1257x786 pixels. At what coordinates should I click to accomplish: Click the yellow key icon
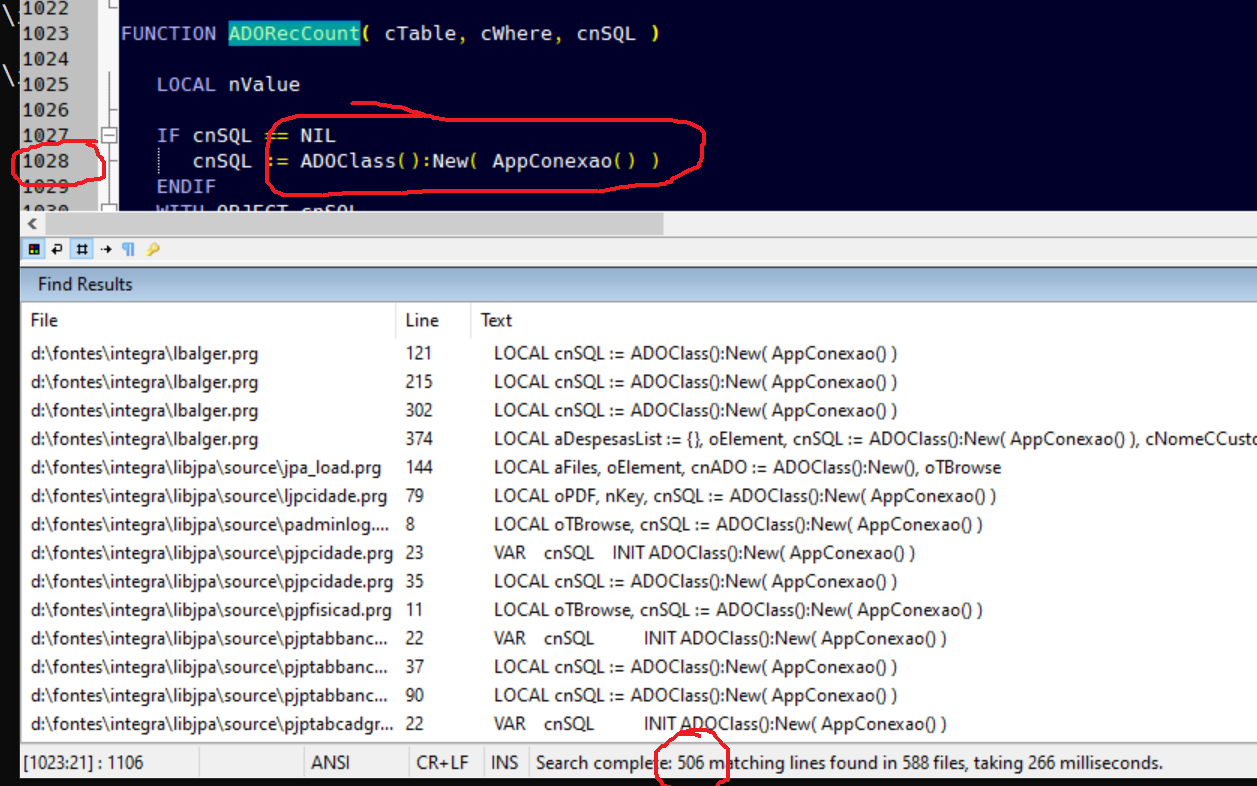pos(153,249)
